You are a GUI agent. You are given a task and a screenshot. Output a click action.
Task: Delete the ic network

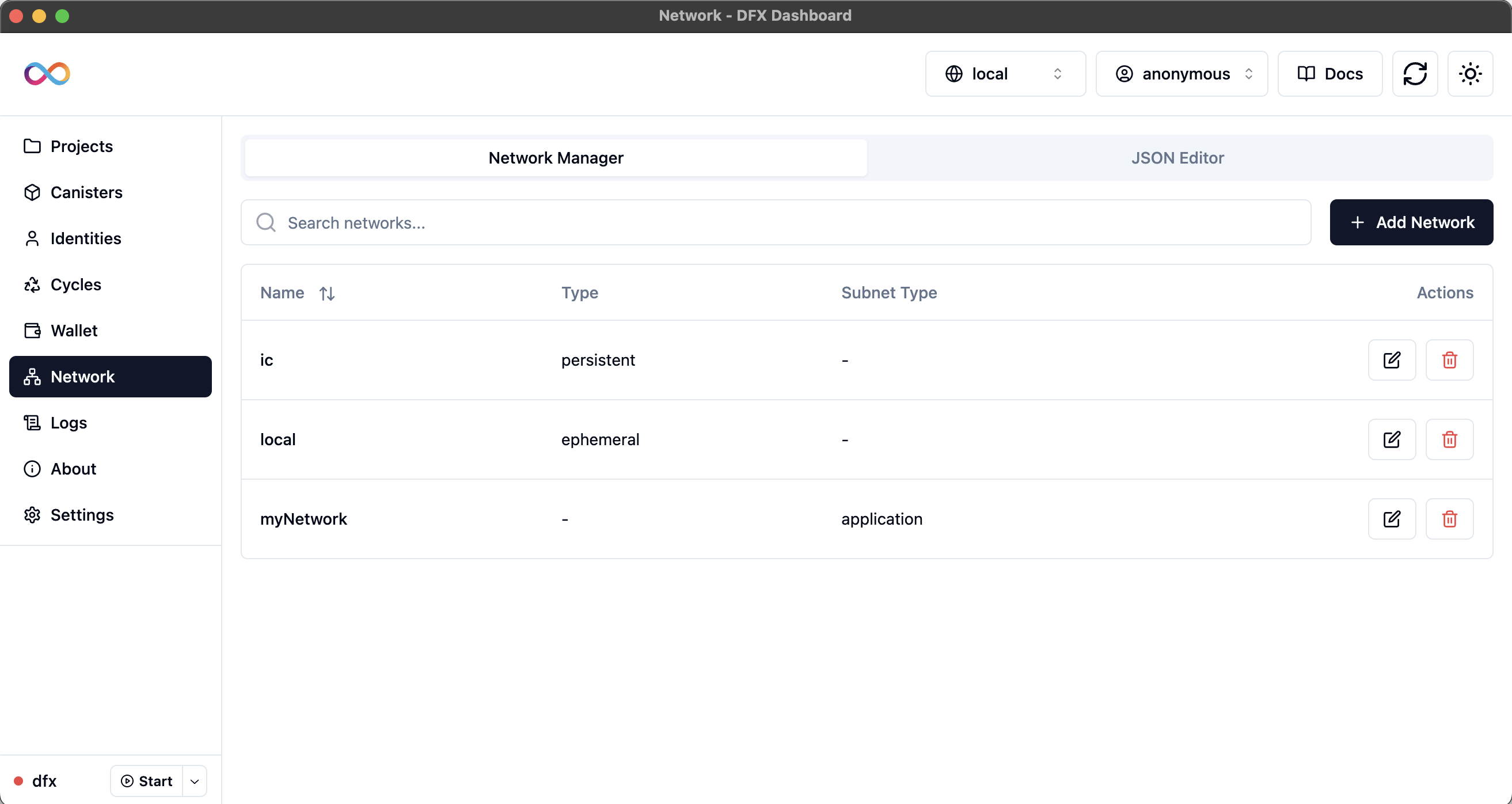click(1449, 359)
